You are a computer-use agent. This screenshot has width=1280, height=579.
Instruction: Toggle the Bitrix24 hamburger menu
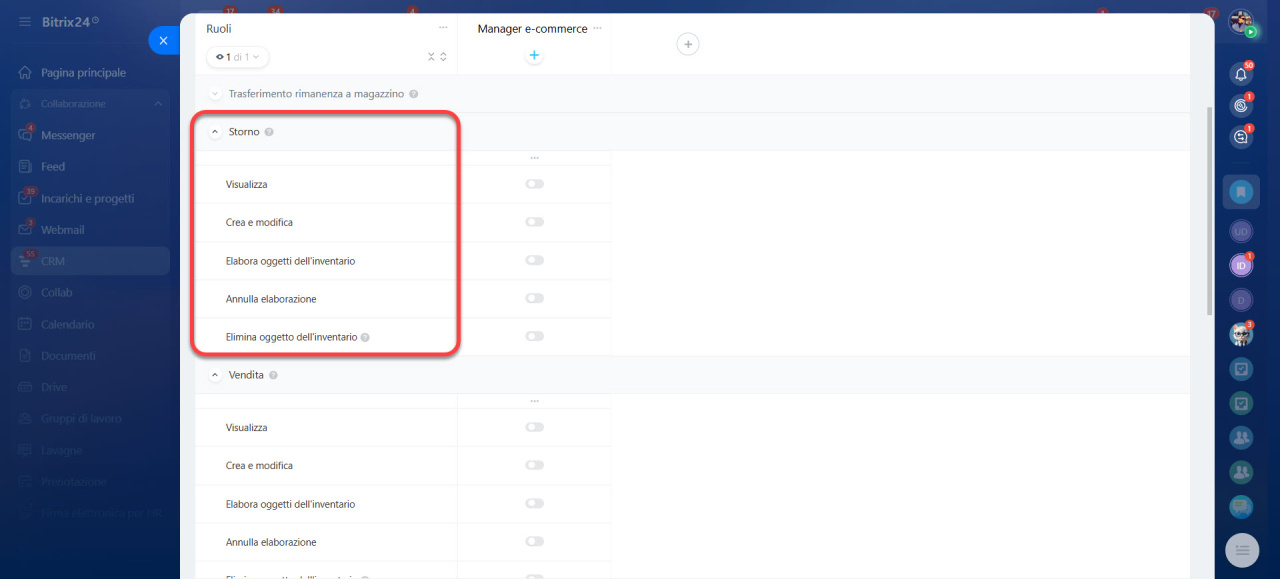coord(25,21)
